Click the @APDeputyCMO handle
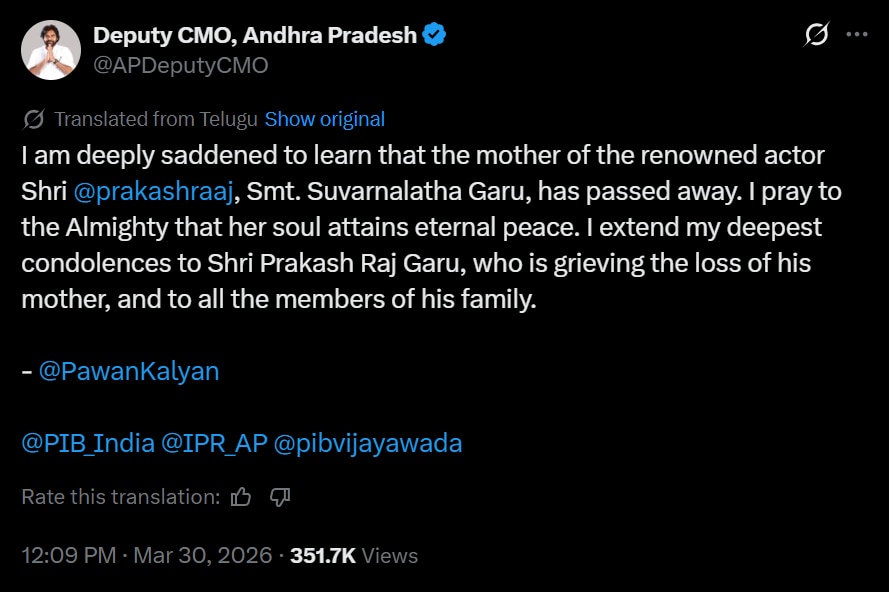 [x=180, y=66]
